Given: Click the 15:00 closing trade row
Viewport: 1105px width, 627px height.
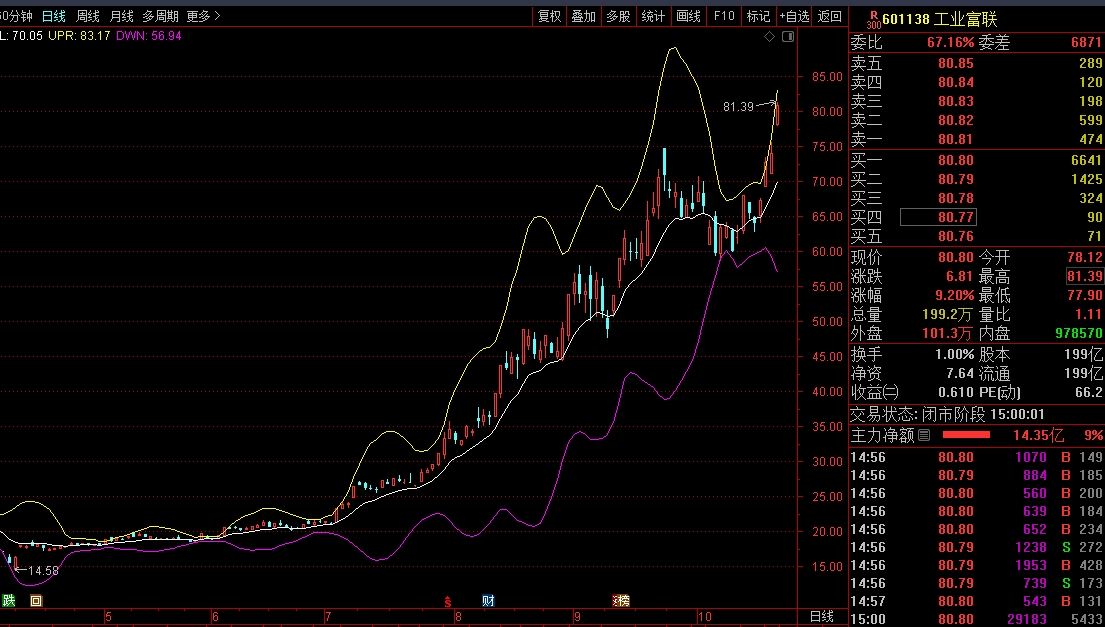Looking at the screenshot, I should point(977,619).
